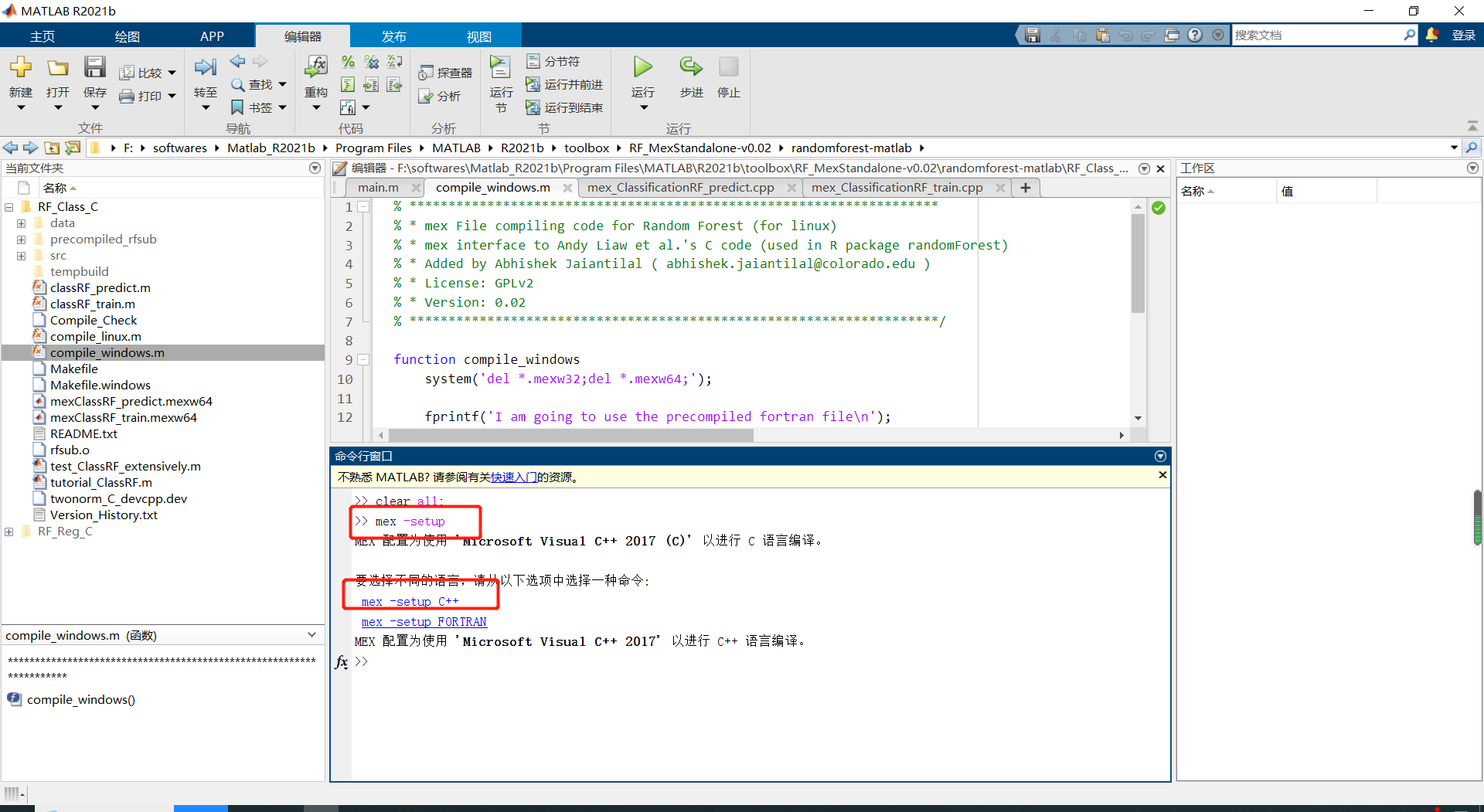Click the Save (保存) floppy icon in ribbon
The image size is (1484, 812).
(x=95, y=67)
